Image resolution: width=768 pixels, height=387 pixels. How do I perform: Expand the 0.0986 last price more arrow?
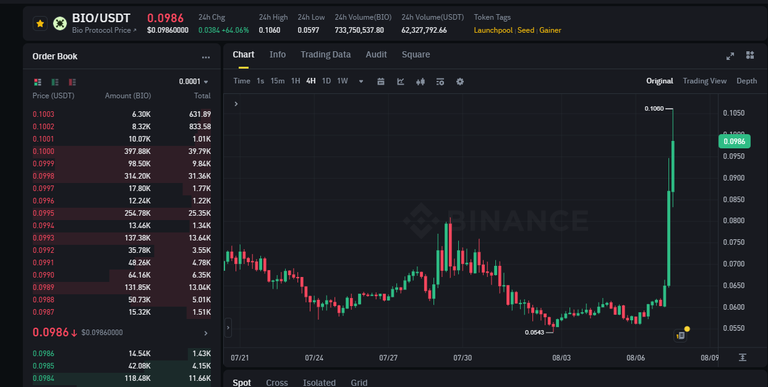(x=206, y=333)
